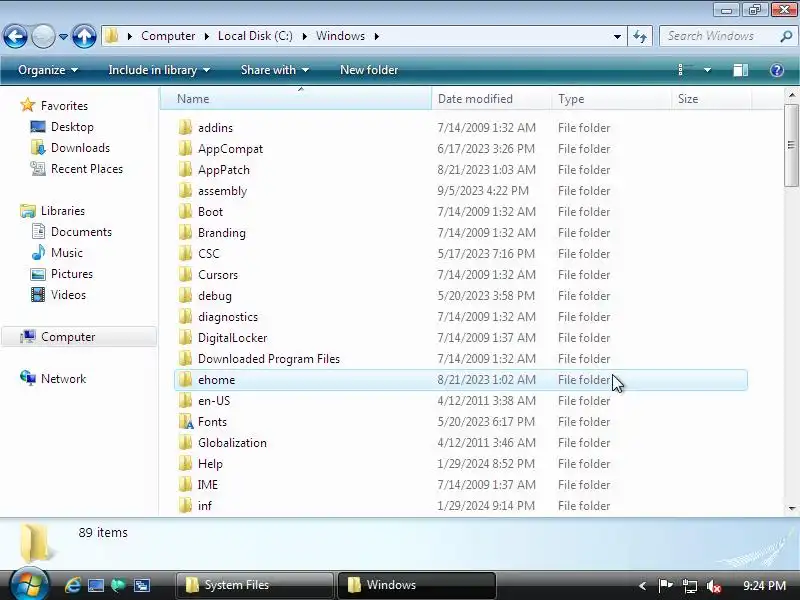Expand arrow after Computer in breadcrumb
Image resolution: width=800 pixels, height=600 pixels.
pos(207,36)
